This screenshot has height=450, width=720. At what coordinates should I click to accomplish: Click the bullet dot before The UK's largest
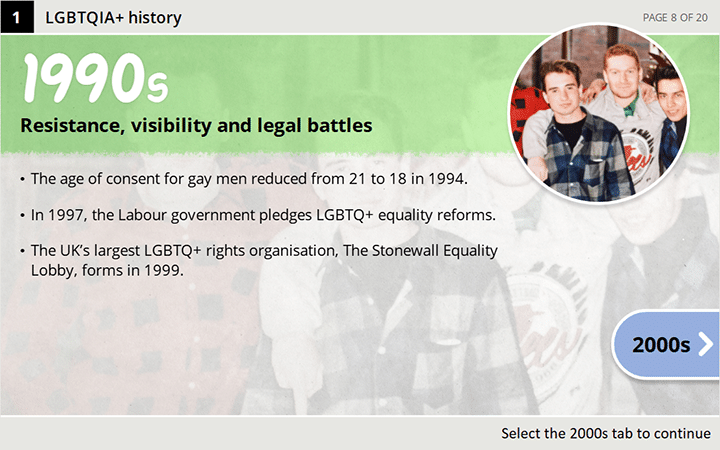click(22, 251)
